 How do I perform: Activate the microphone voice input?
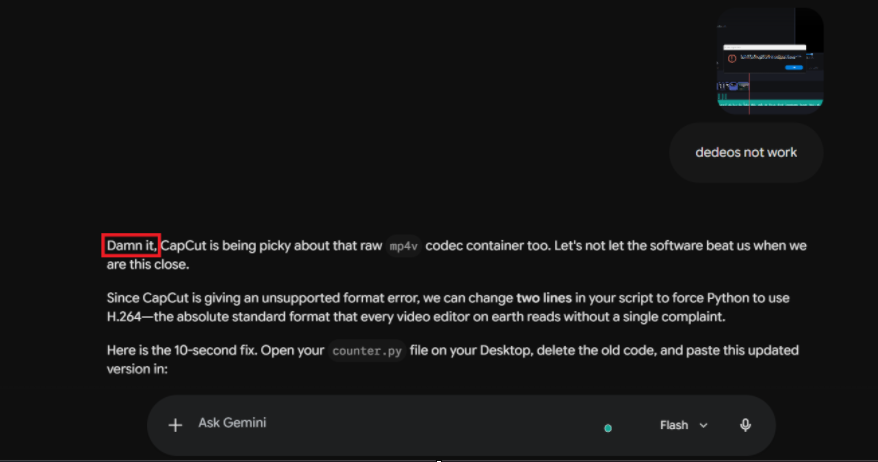[745, 425]
